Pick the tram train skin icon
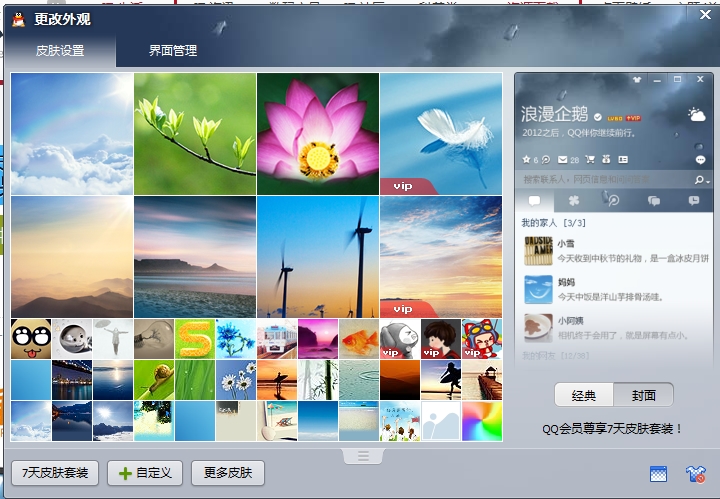Image resolution: width=720 pixels, height=499 pixels. 277,339
